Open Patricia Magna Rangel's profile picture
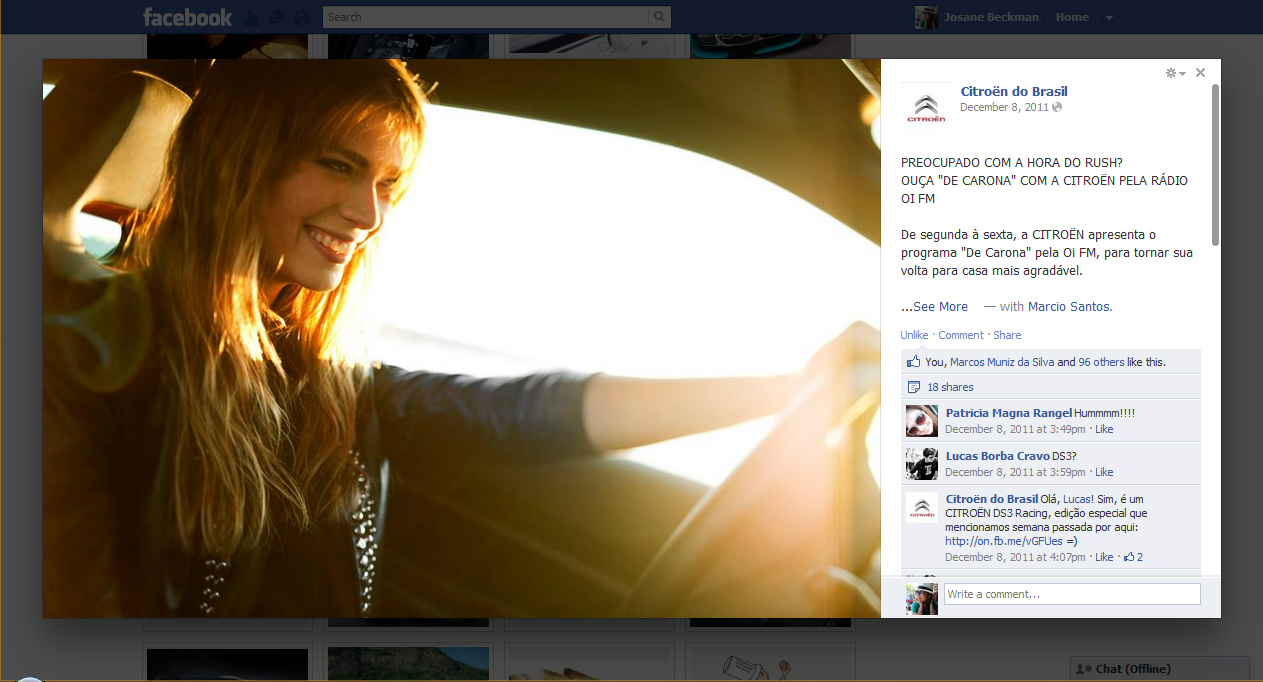1263x682 pixels. [922, 421]
